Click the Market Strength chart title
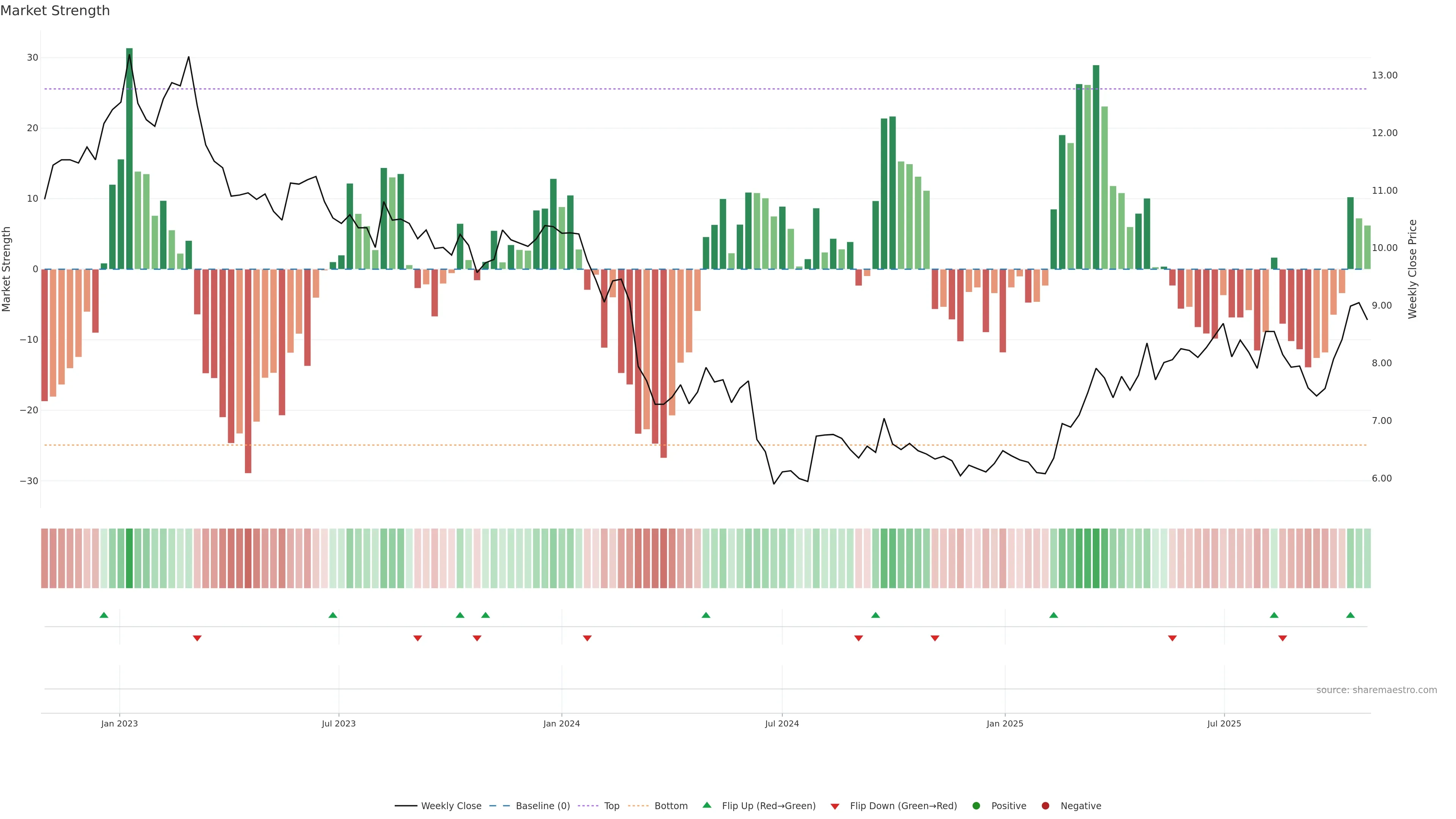The image size is (1456, 819). point(55,11)
